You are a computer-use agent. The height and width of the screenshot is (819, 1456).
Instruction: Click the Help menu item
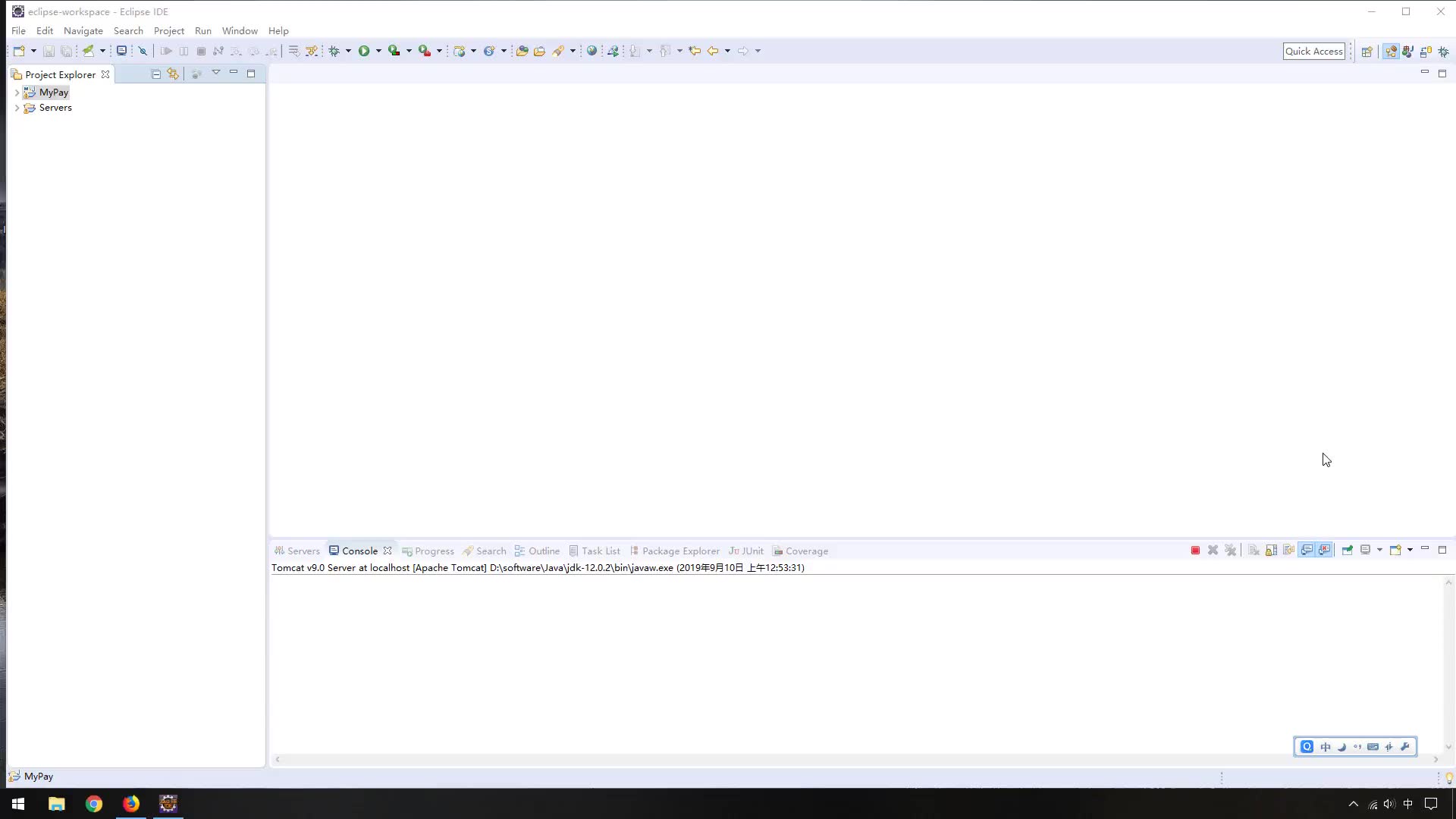click(x=278, y=30)
